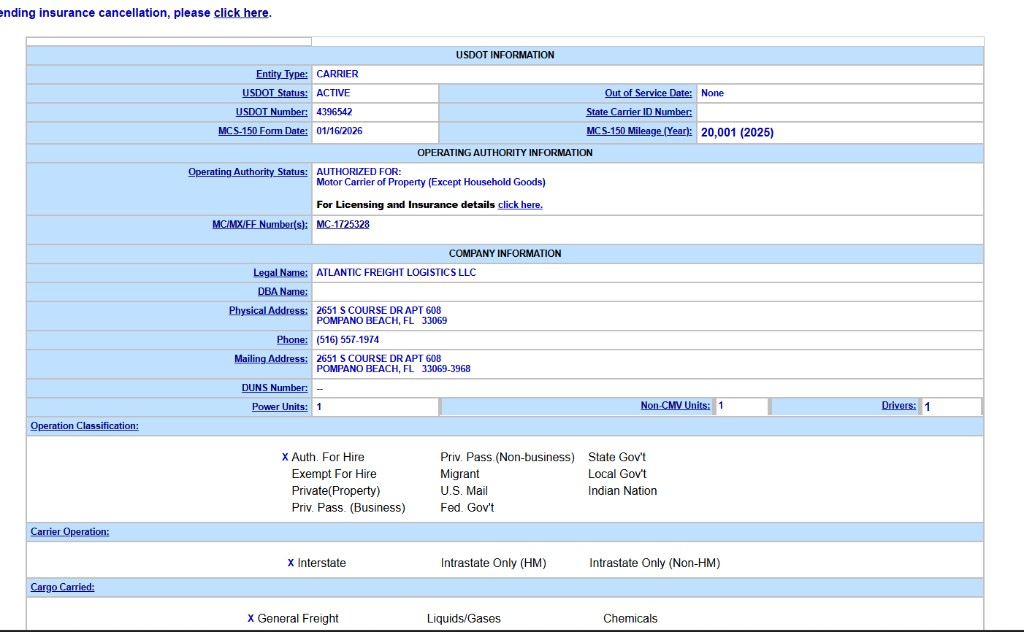Click the USDOT Number label link
Image resolution: width=1024 pixels, height=632 pixels.
click(271, 112)
